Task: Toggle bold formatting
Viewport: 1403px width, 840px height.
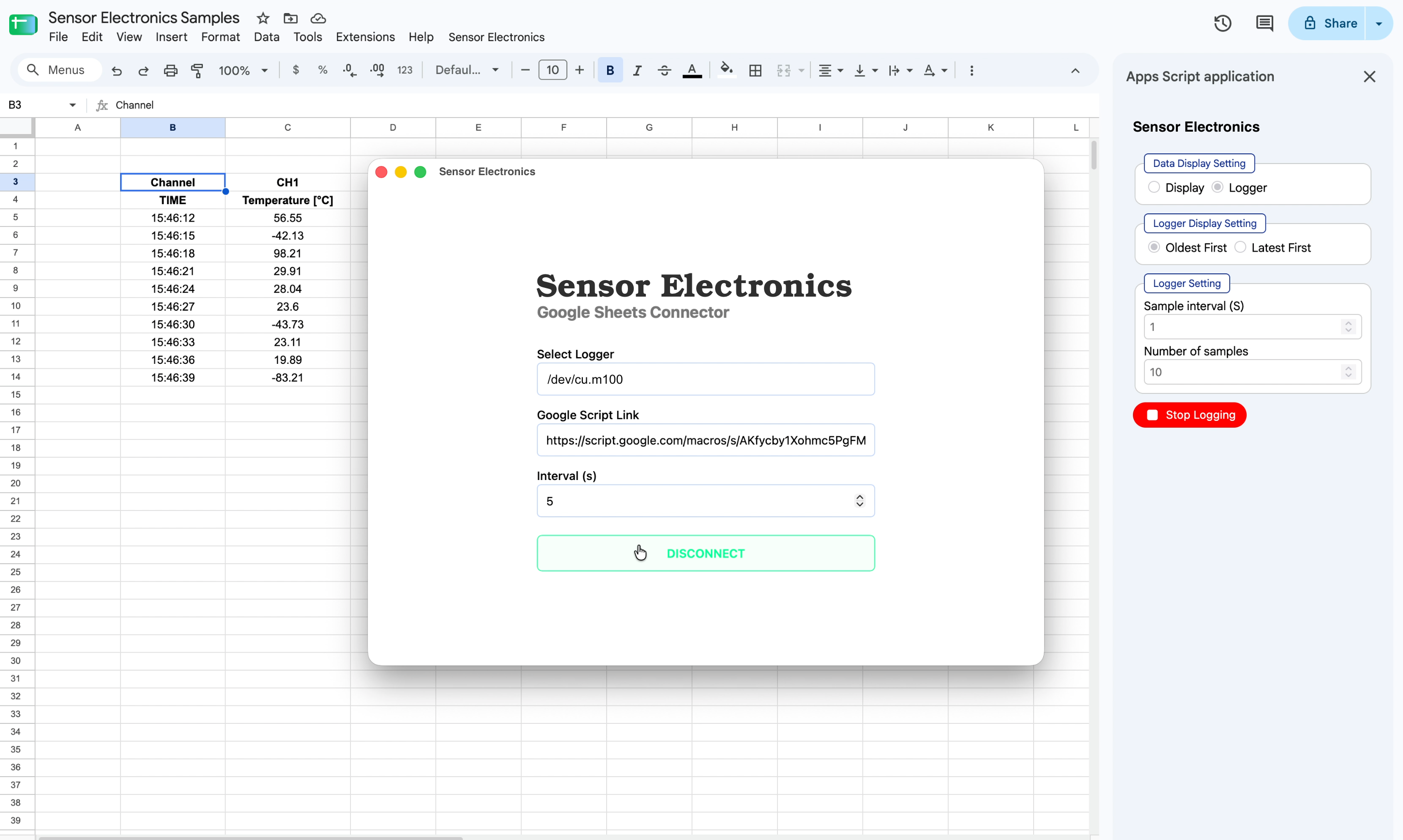Action: pos(610,70)
